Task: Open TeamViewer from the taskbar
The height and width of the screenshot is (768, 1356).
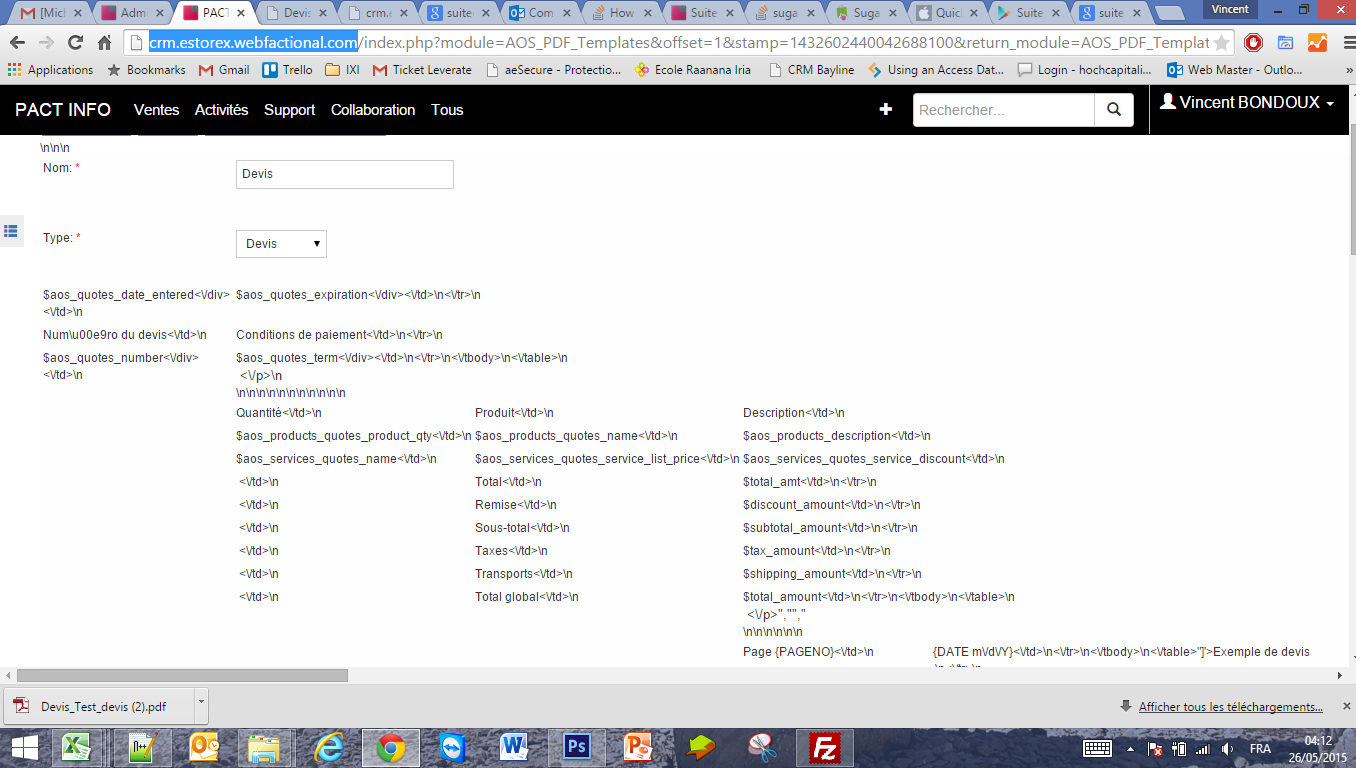Action: [452, 747]
